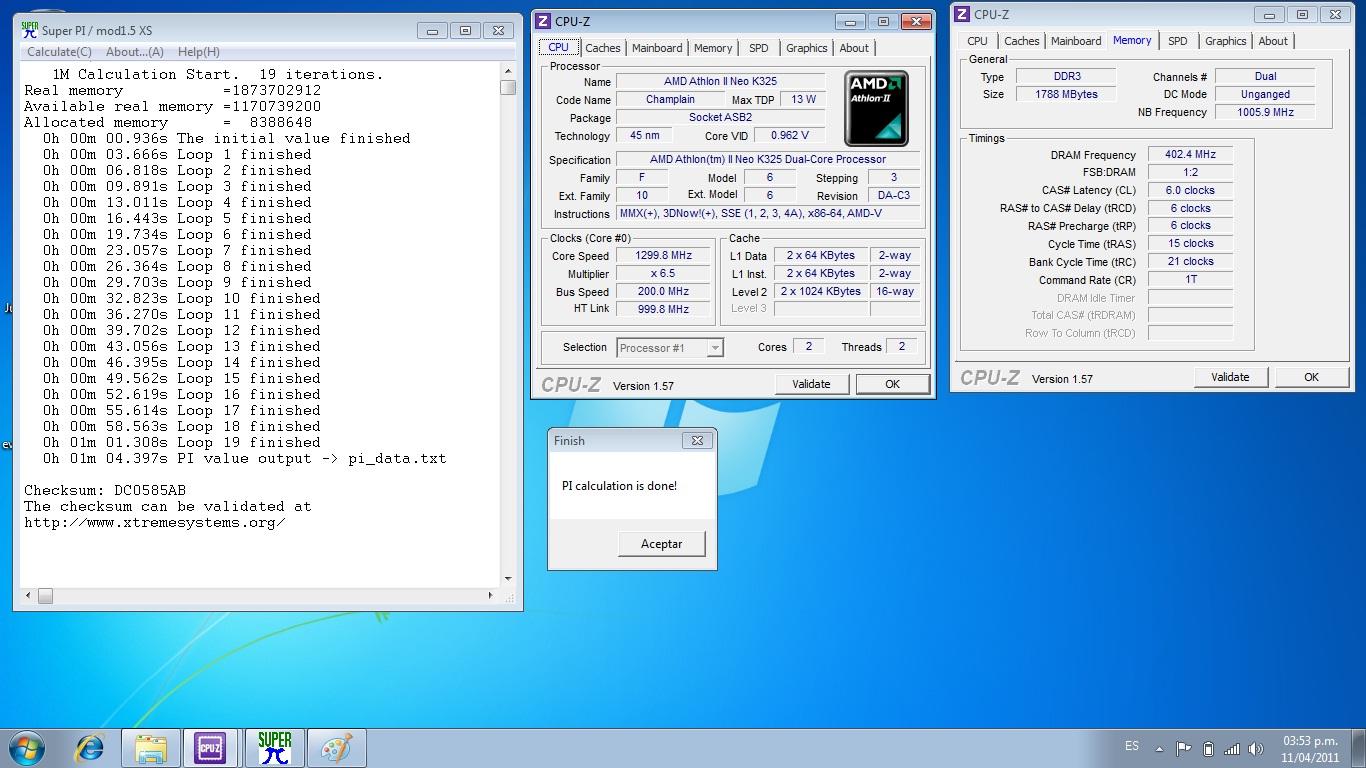The height and width of the screenshot is (768, 1366).
Task: Select About tab in CPU window
Action: coord(854,48)
